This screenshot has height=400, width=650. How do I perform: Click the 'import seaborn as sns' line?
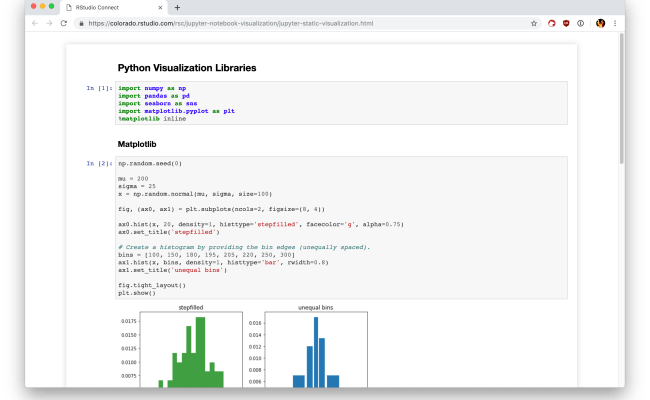(x=158, y=104)
